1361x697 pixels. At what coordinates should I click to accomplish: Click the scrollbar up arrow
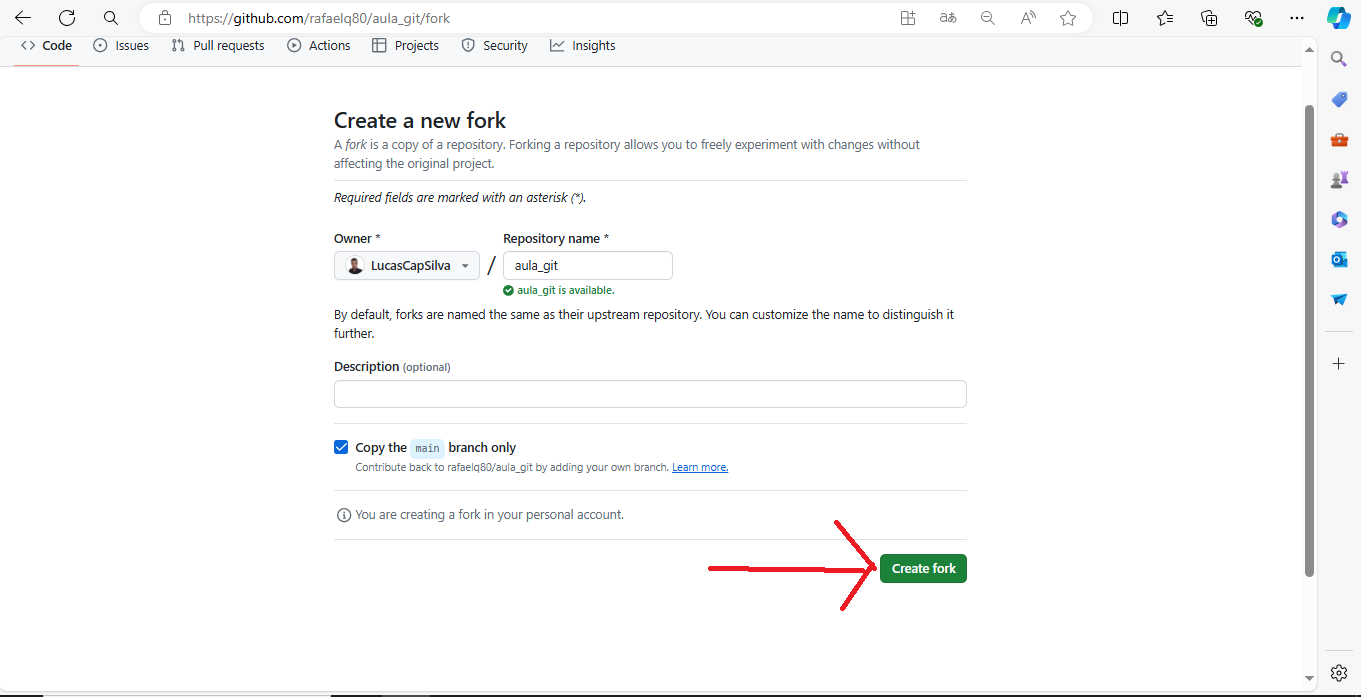point(1309,48)
